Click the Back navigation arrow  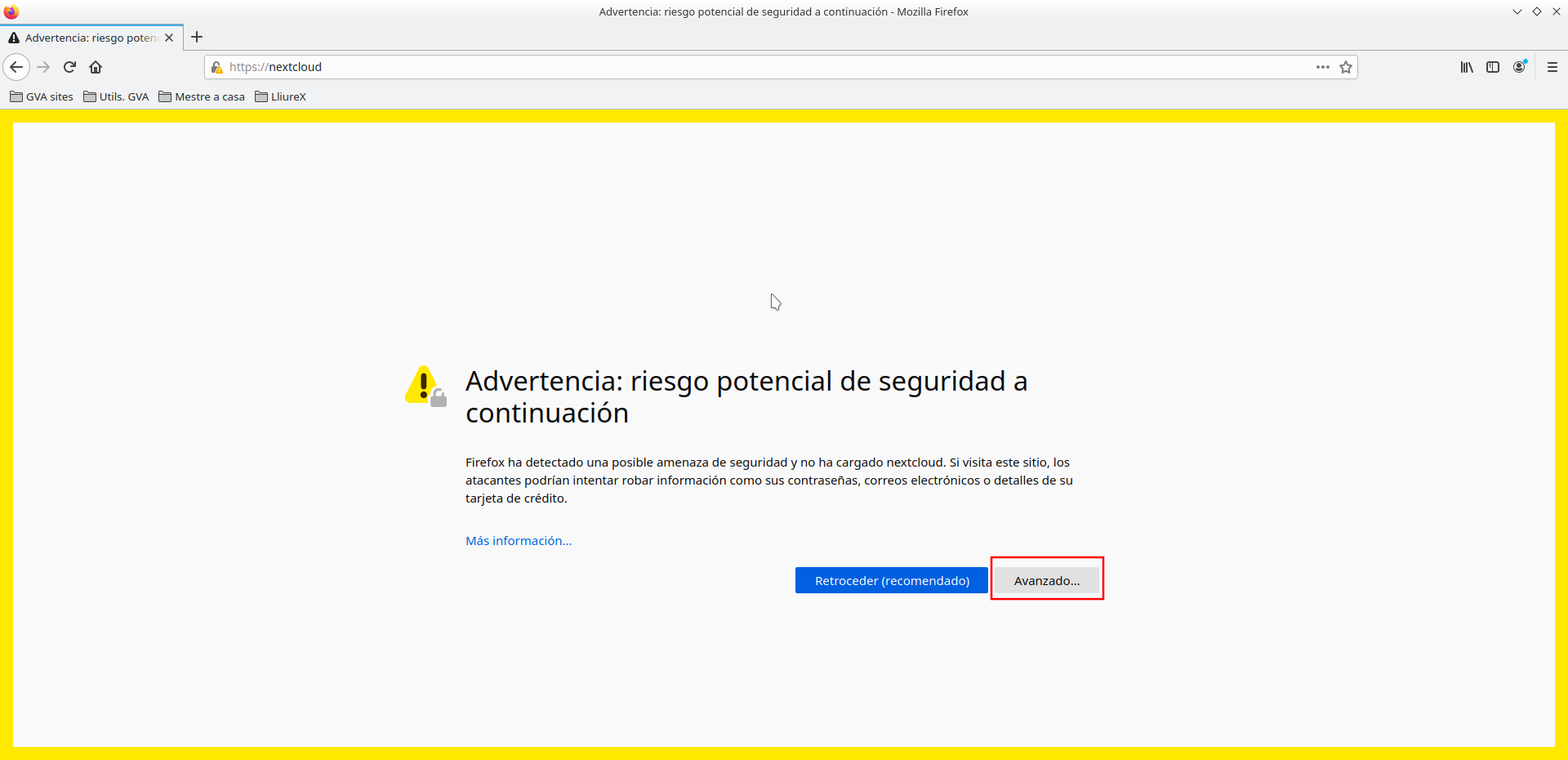coord(16,67)
